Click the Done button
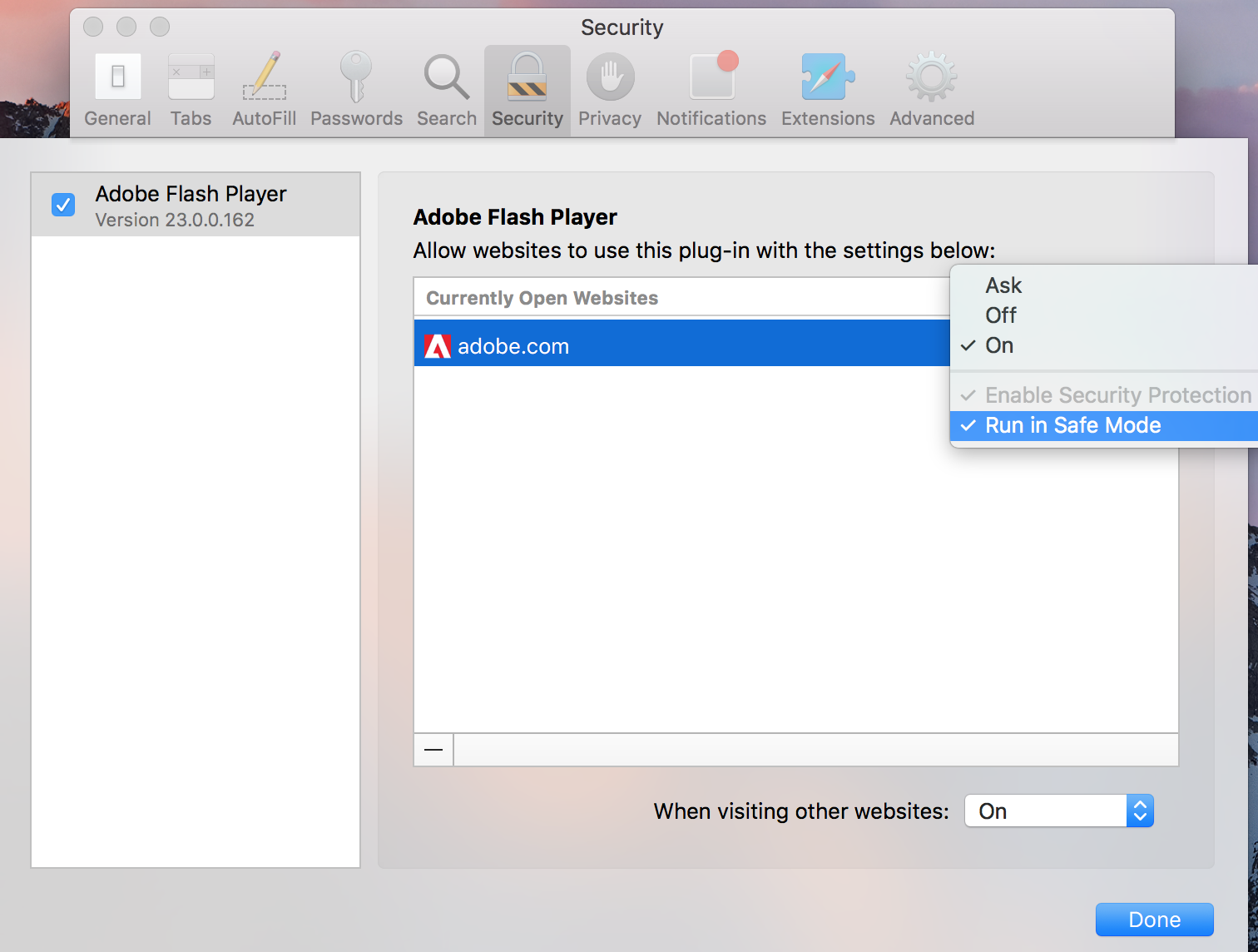Viewport: 1258px width, 952px height. click(1154, 920)
